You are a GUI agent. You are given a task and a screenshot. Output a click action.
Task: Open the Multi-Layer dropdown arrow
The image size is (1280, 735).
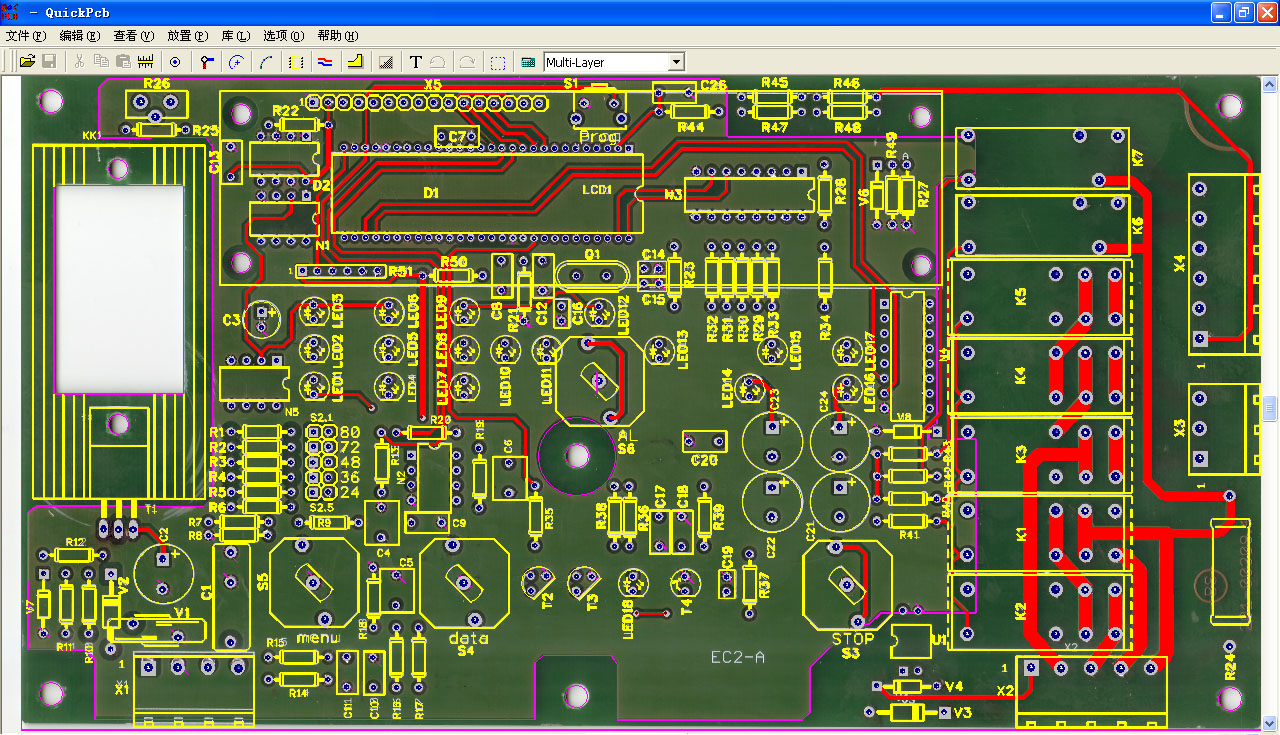pos(676,62)
